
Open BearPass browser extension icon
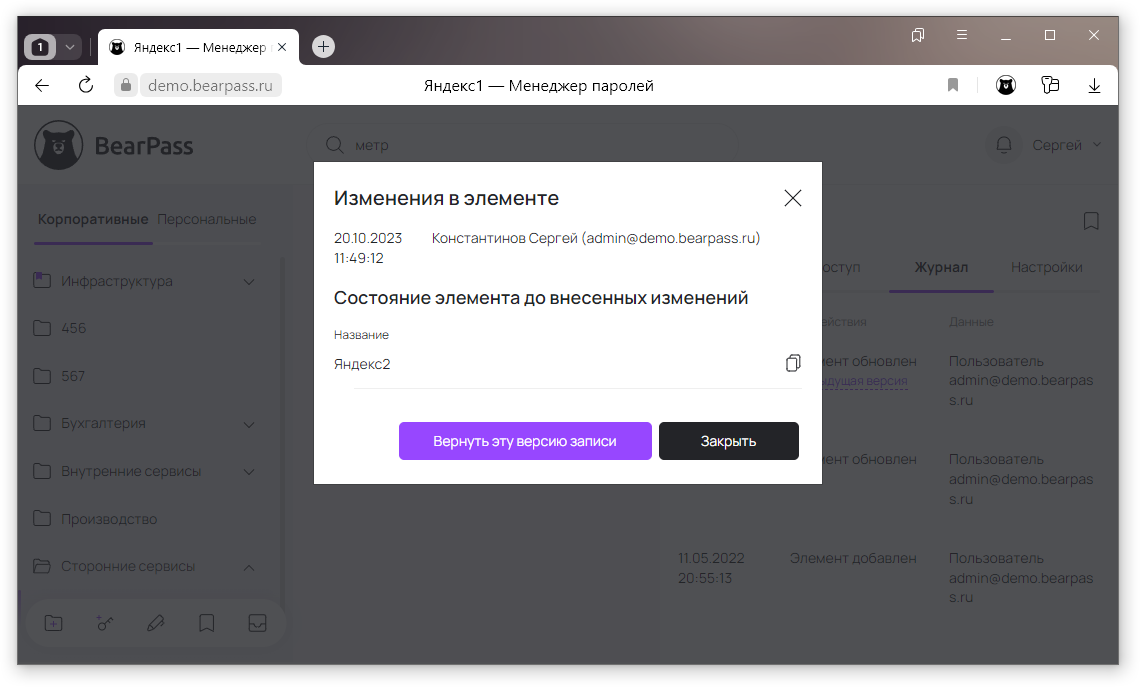(x=1006, y=86)
